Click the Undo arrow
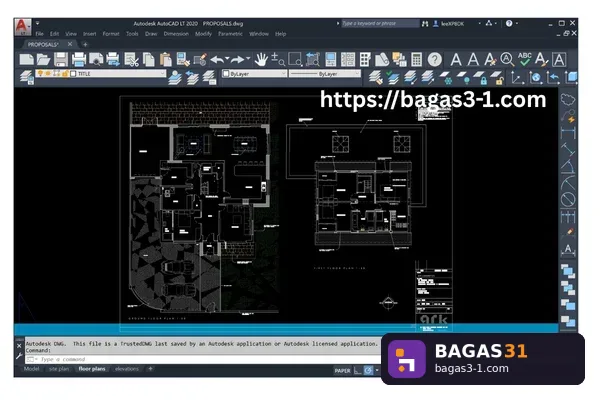 (x=217, y=59)
